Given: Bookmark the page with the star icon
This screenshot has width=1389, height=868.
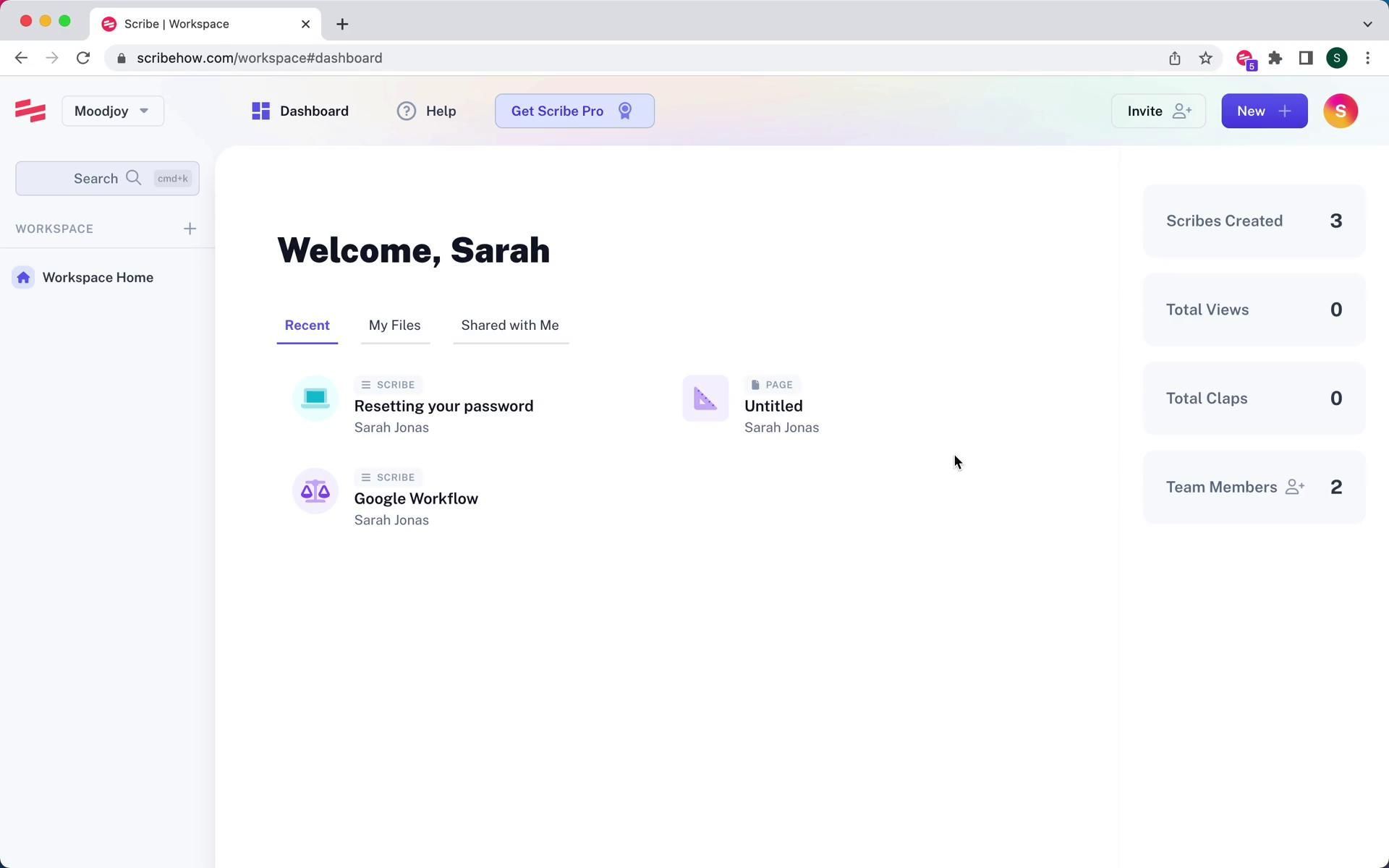Looking at the screenshot, I should (x=1206, y=58).
